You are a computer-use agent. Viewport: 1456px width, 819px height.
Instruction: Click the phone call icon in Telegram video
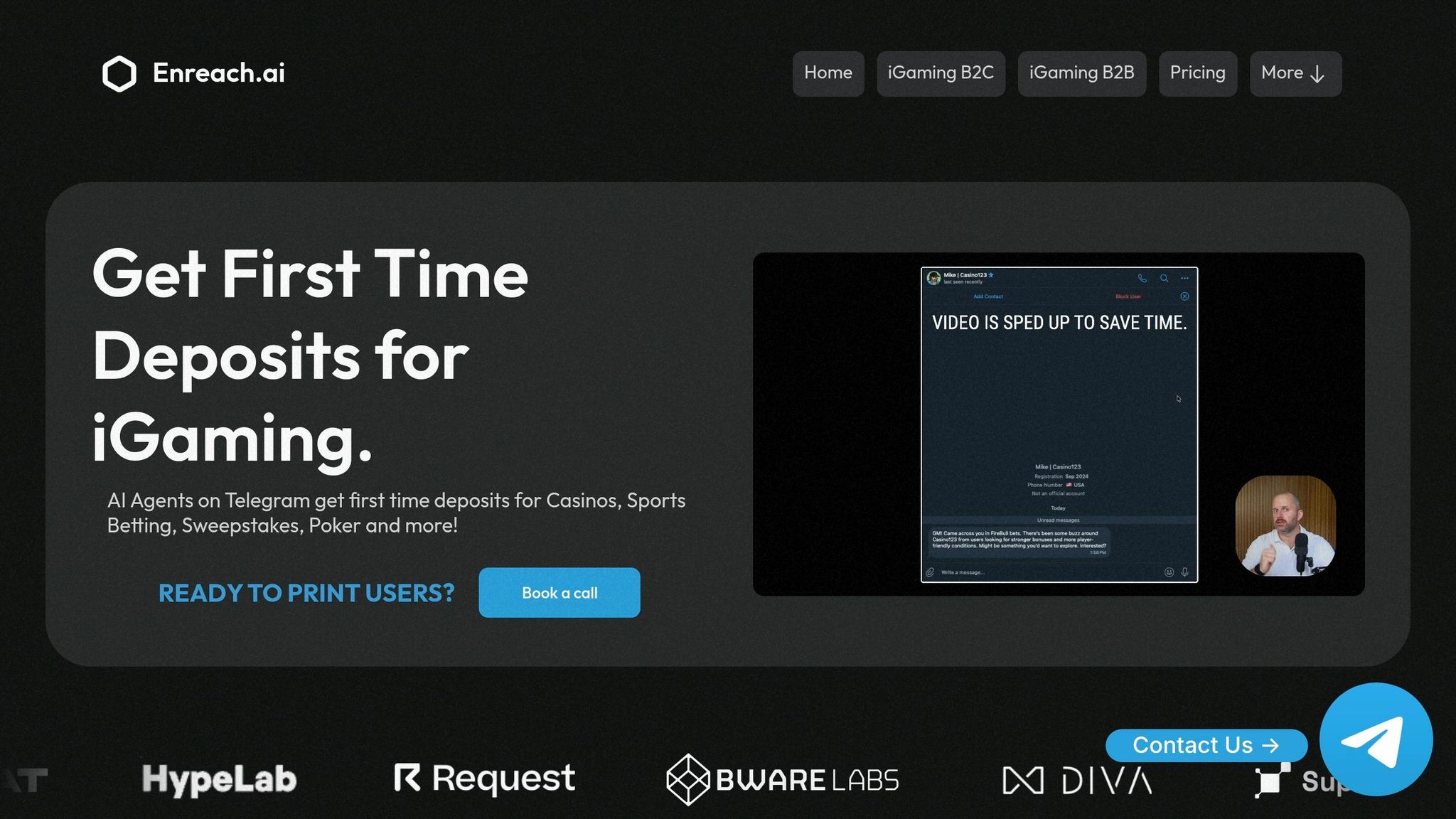coord(1142,278)
